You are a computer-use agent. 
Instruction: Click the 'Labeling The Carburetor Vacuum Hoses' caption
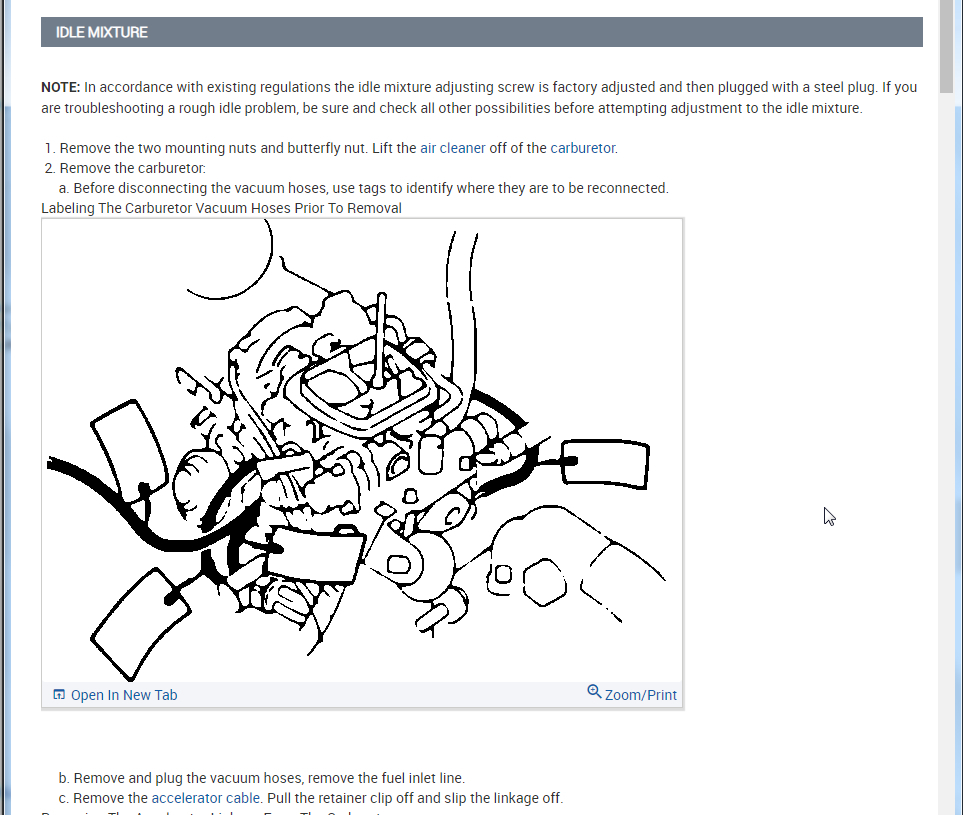(x=221, y=208)
